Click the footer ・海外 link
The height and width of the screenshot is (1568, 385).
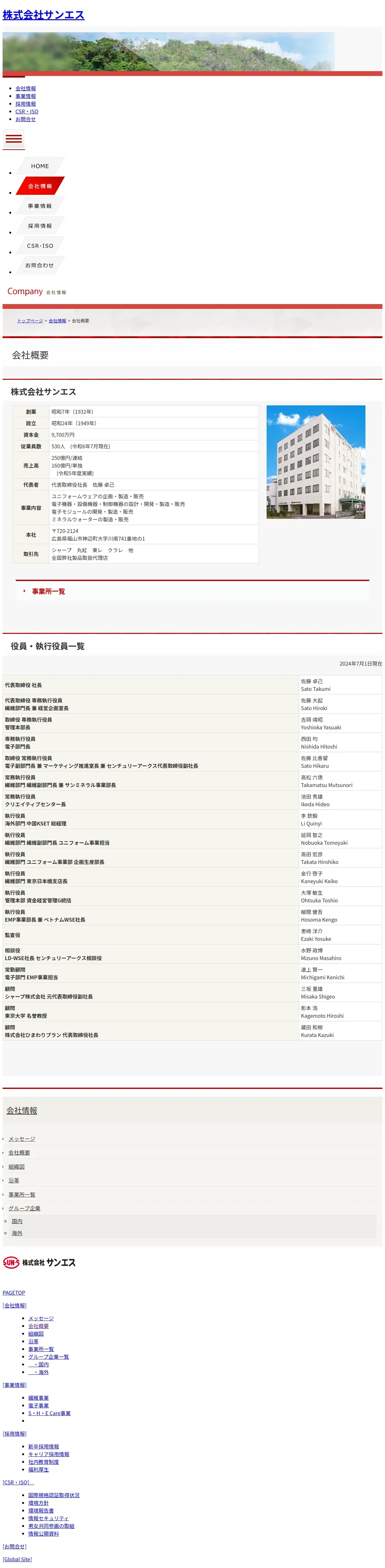pos(38,1373)
